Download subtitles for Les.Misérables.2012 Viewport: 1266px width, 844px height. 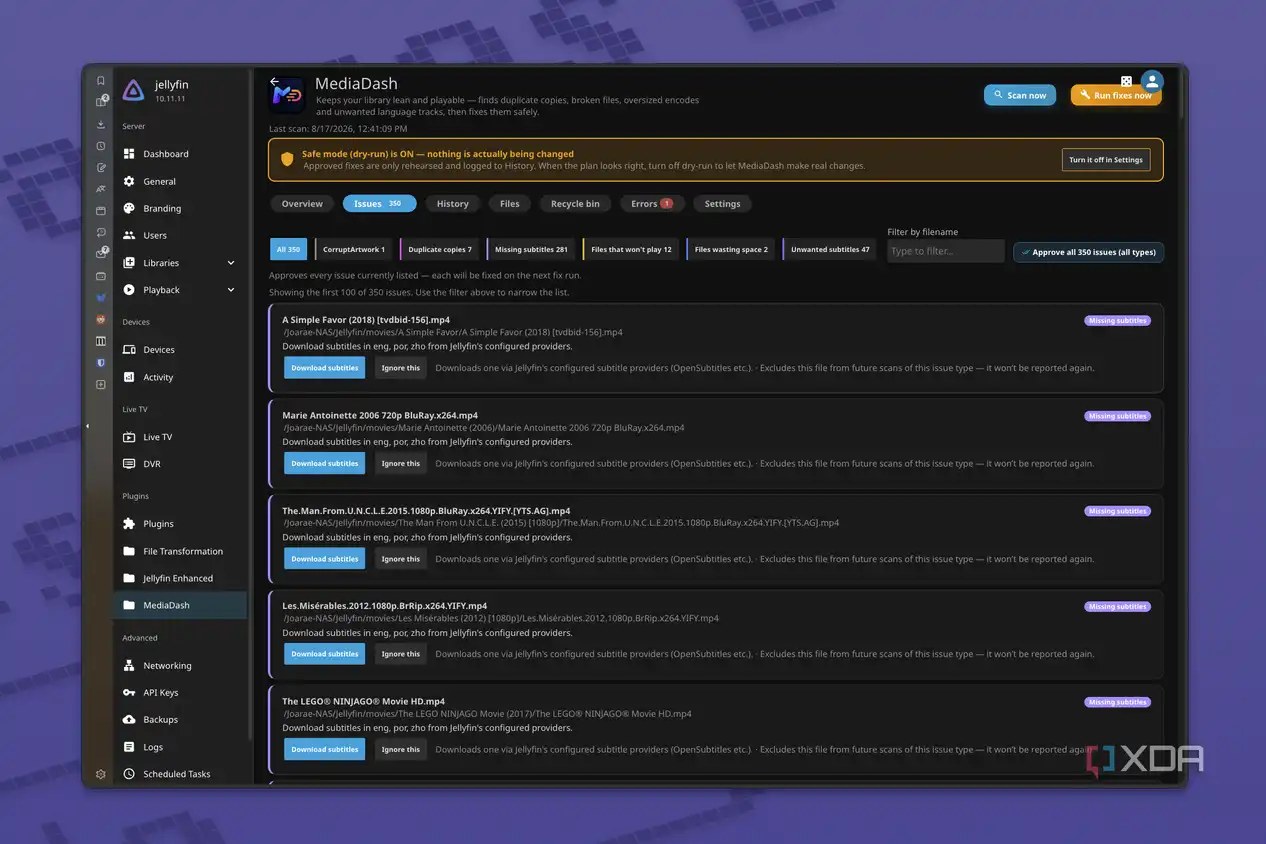(324, 654)
